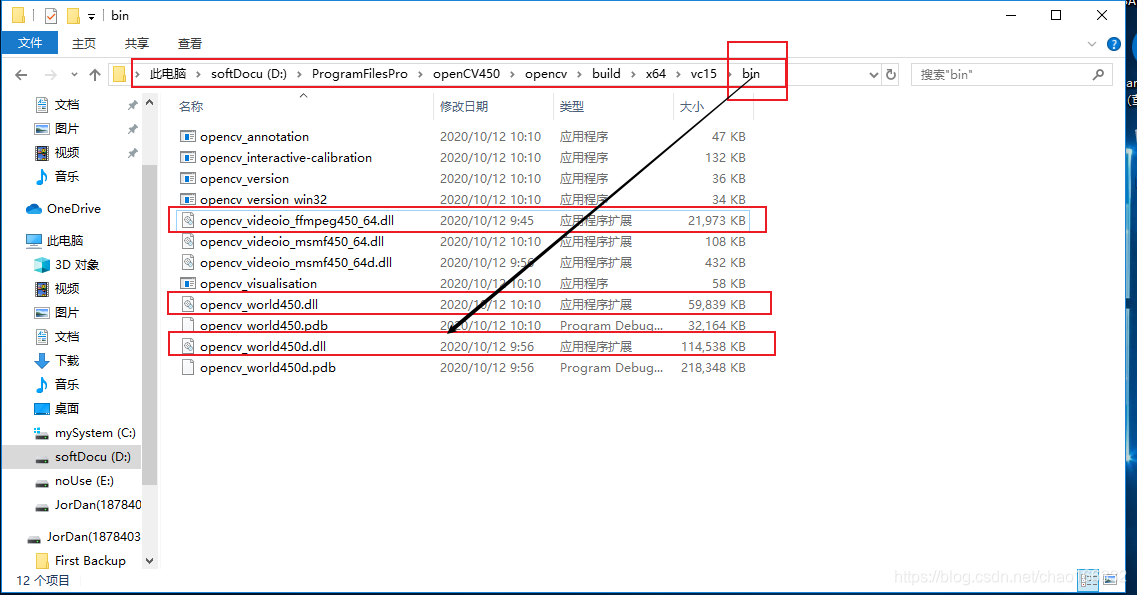Open address bar history dropdown
The image size is (1137, 595).
pos(873,74)
